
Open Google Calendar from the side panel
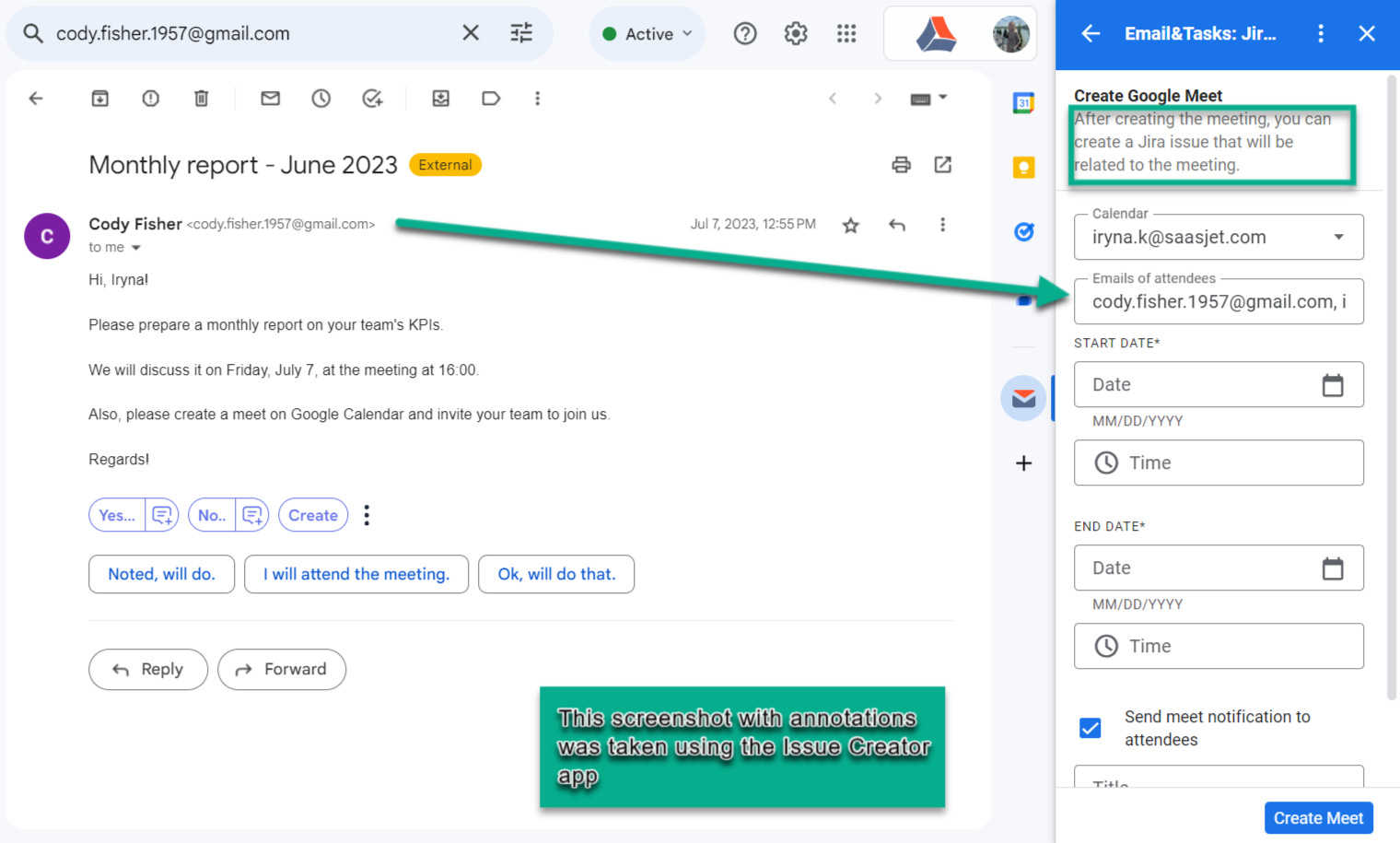[1023, 103]
